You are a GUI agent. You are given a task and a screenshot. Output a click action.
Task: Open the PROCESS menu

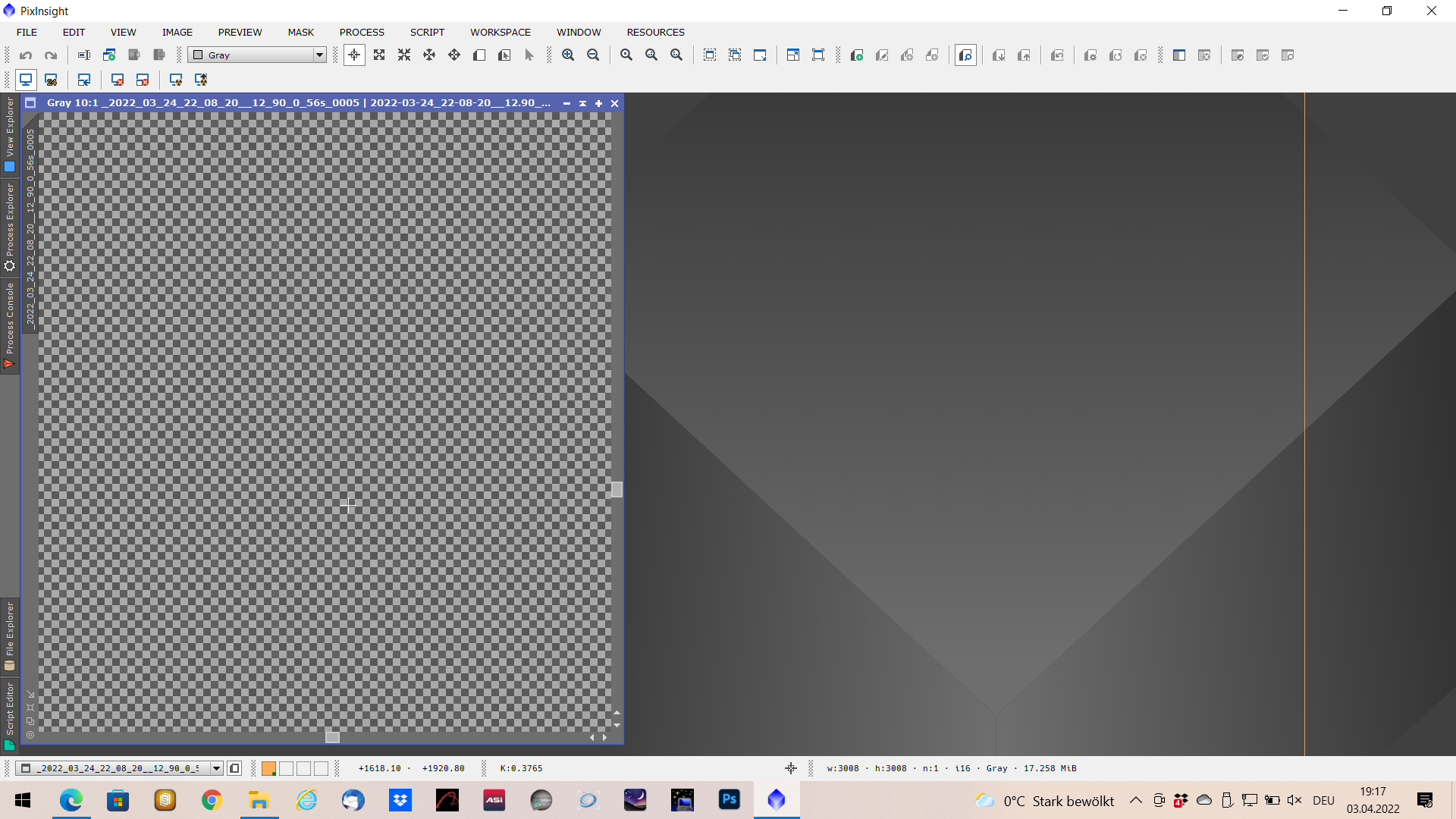pos(362,32)
